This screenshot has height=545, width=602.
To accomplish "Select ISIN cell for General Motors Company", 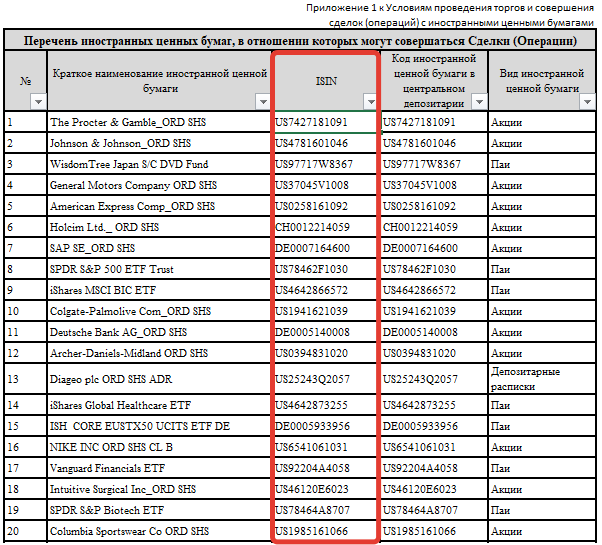I will point(325,185).
